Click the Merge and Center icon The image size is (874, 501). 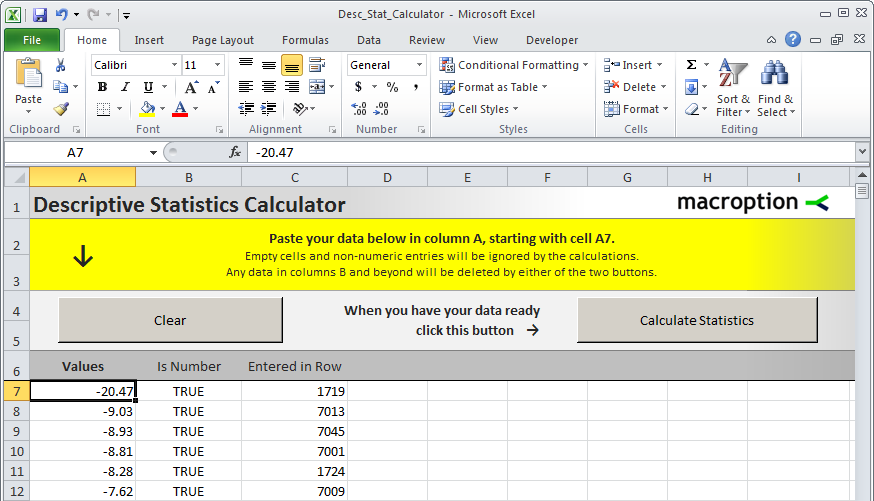[x=317, y=87]
